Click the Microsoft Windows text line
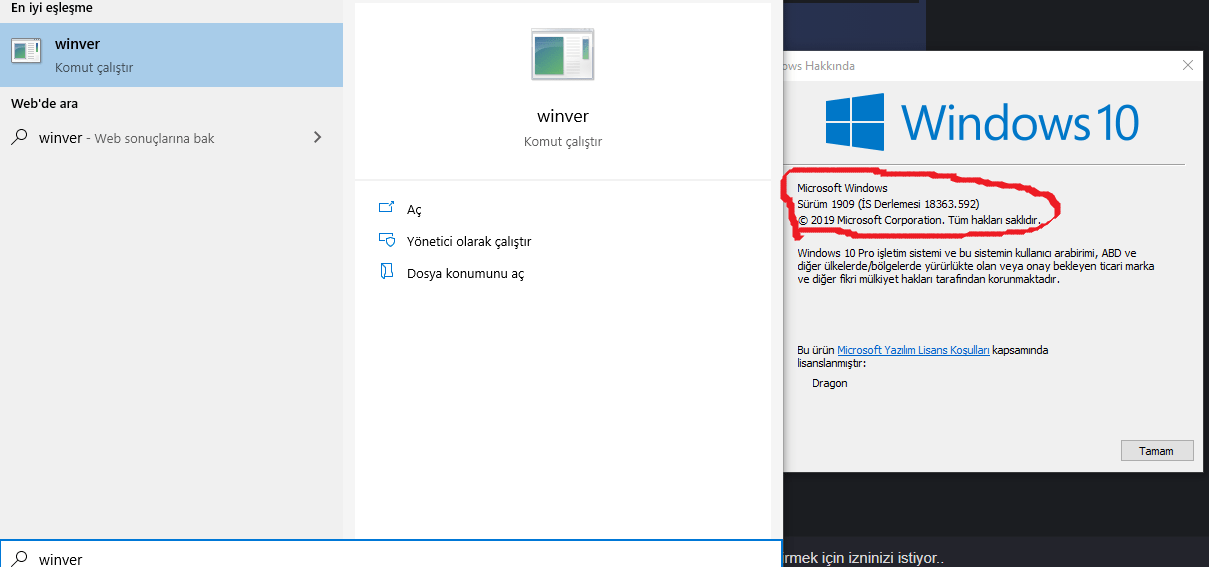Viewport: 1209px width, 567px height. 842,188
